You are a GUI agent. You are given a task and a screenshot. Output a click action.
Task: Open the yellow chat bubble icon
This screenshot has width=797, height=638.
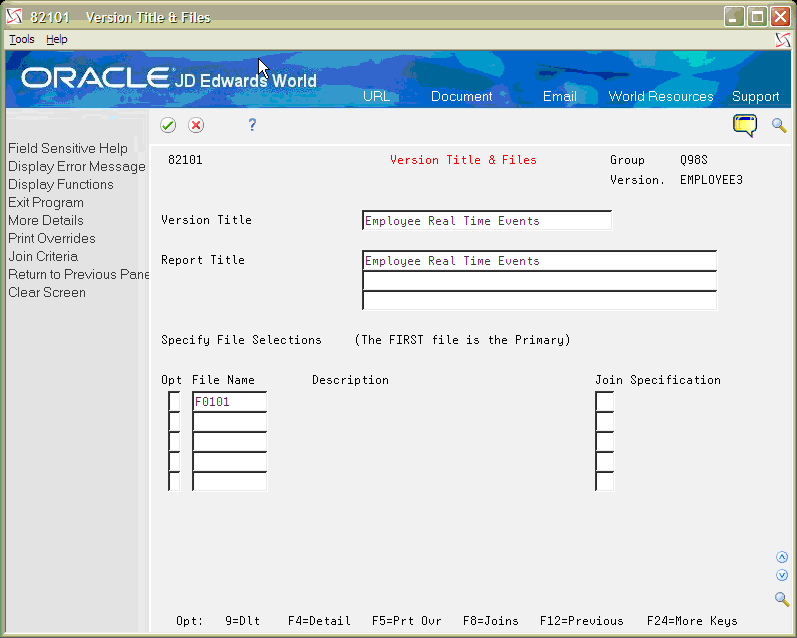pyautogui.click(x=745, y=126)
